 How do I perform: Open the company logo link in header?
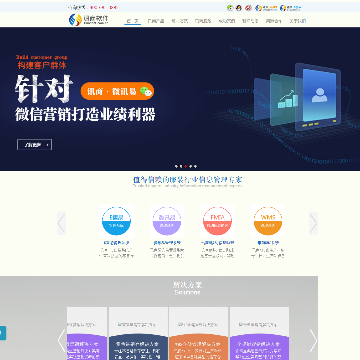pos(88,20)
